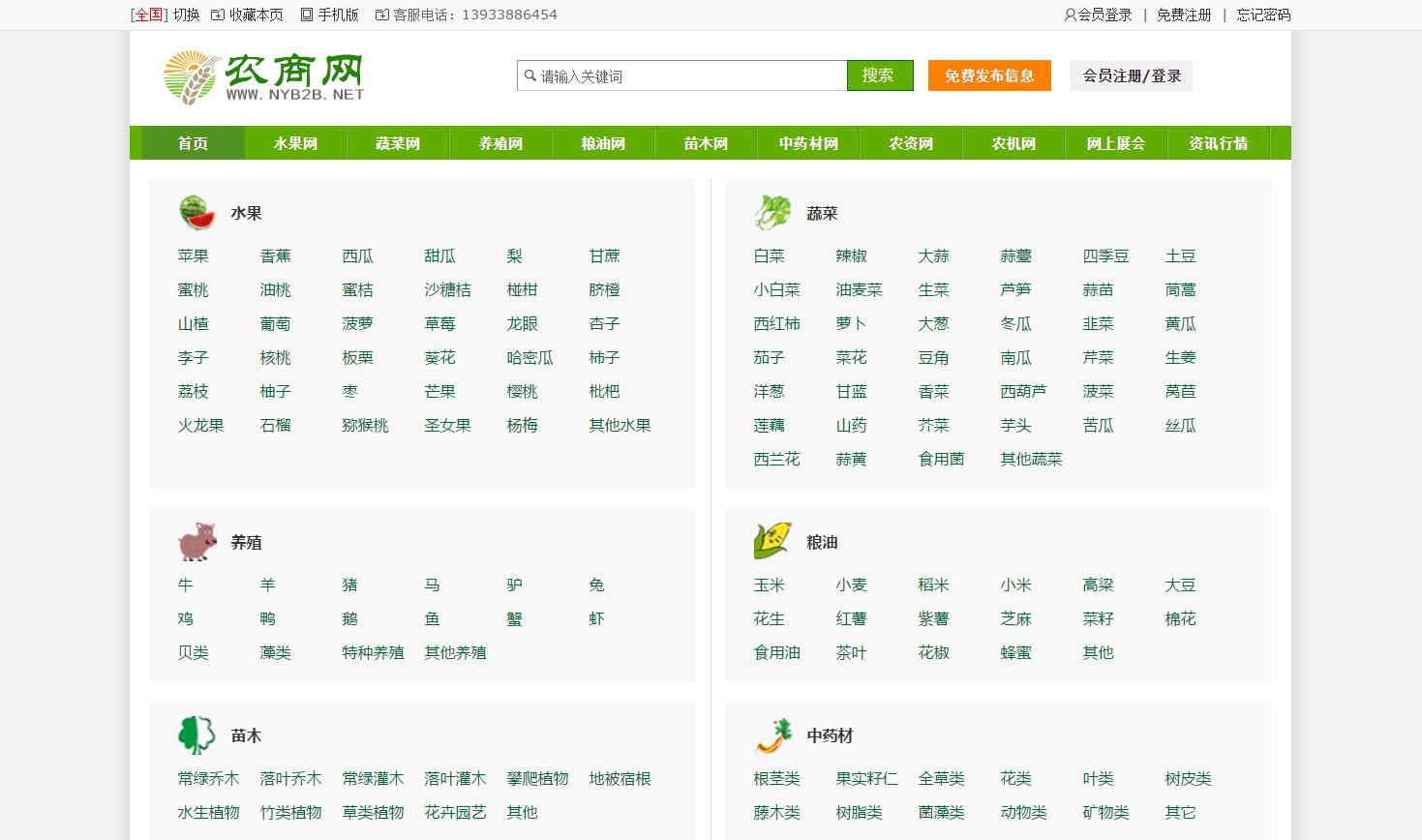
Task: Open the 火龙果 fruit link
Action: click(x=201, y=425)
